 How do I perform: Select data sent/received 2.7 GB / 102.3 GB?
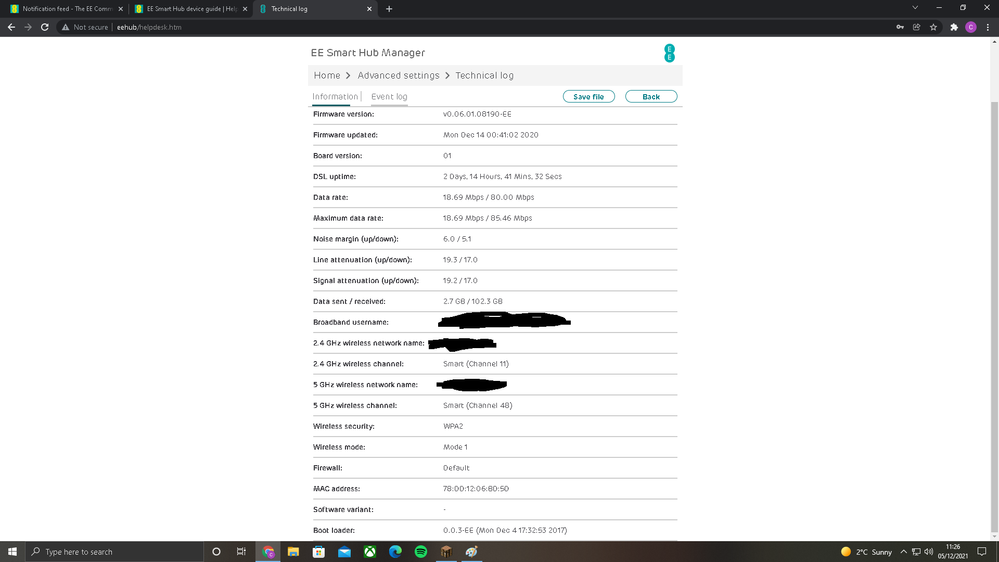click(473, 301)
